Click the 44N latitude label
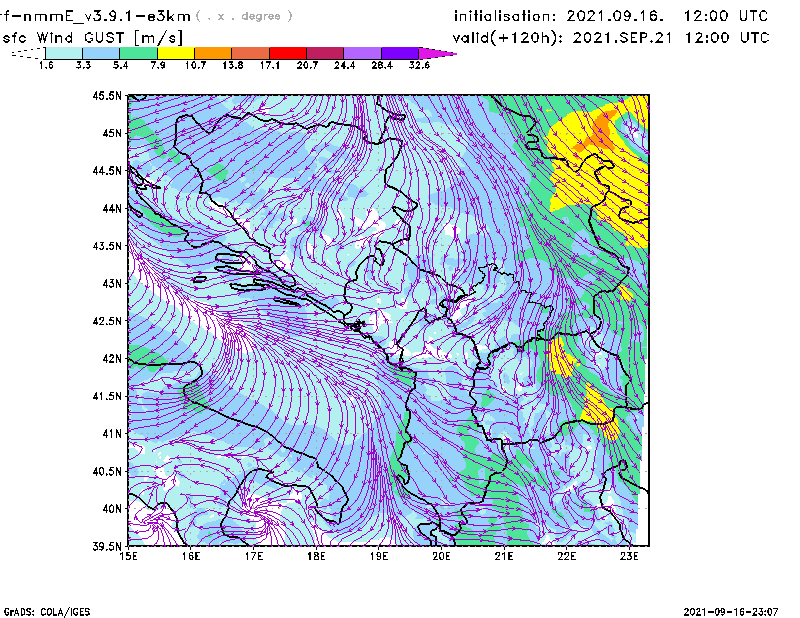The width and height of the screenshot is (800, 618). coord(112,208)
